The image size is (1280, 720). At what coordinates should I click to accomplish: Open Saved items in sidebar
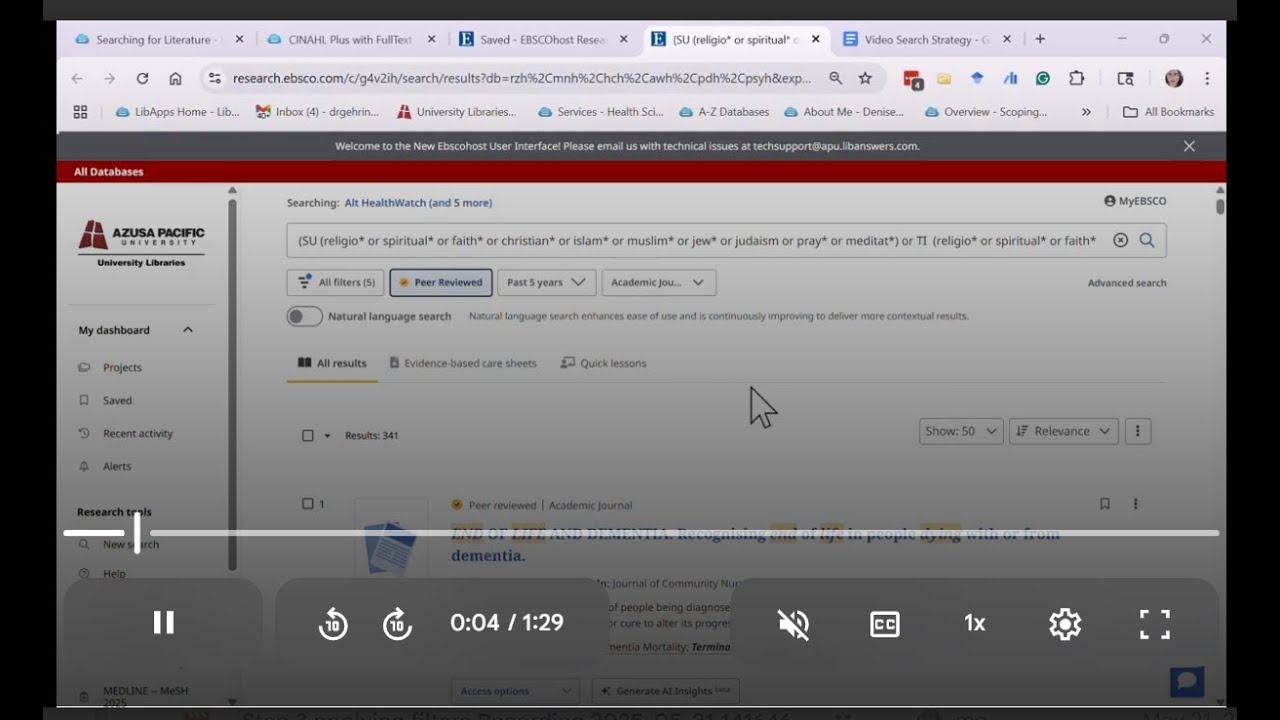(117, 400)
